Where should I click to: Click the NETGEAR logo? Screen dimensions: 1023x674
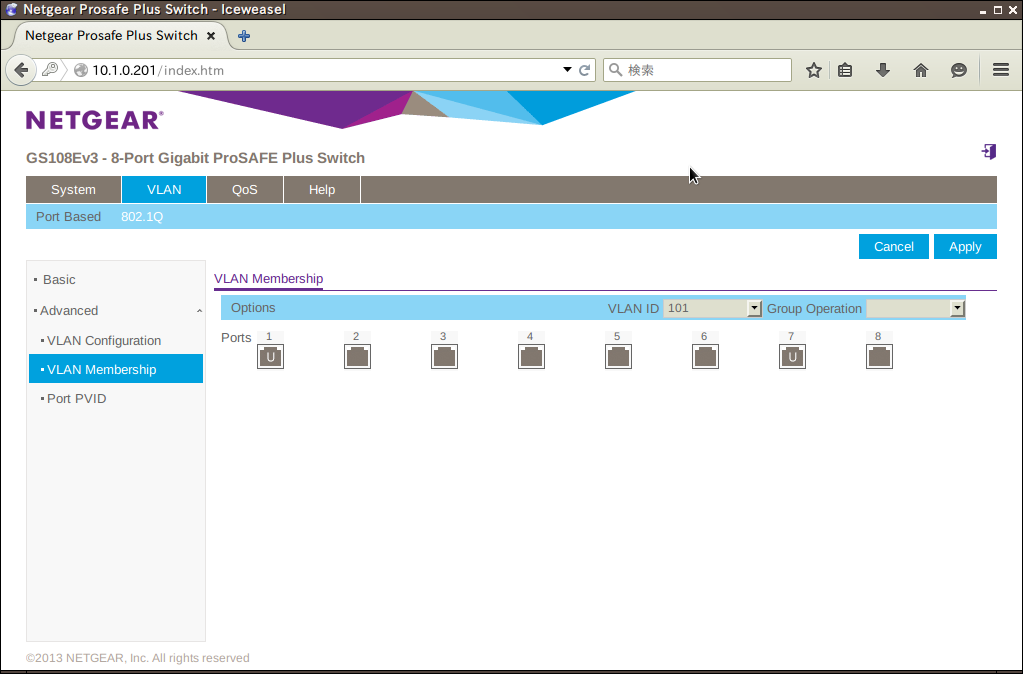[x=95, y=120]
